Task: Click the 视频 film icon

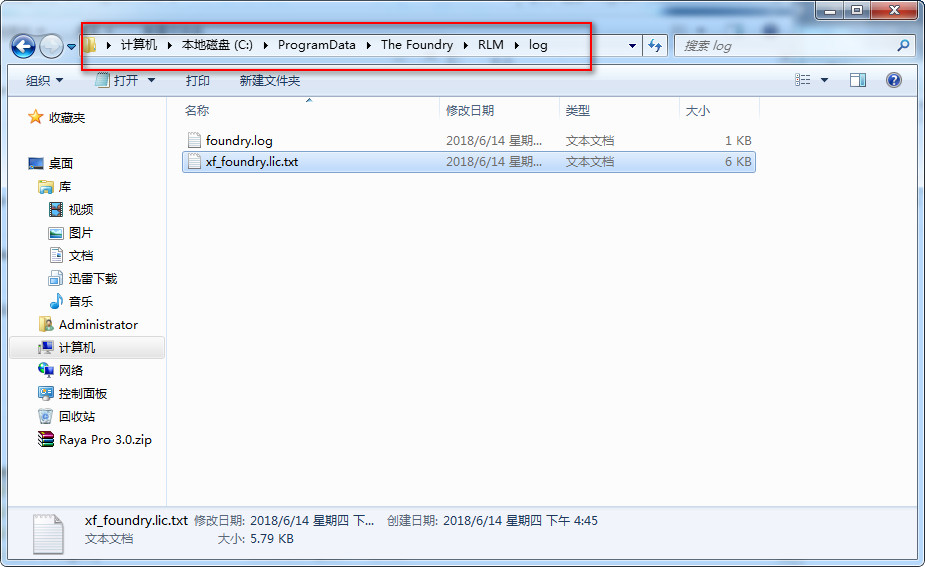Action: [x=56, y=209]
